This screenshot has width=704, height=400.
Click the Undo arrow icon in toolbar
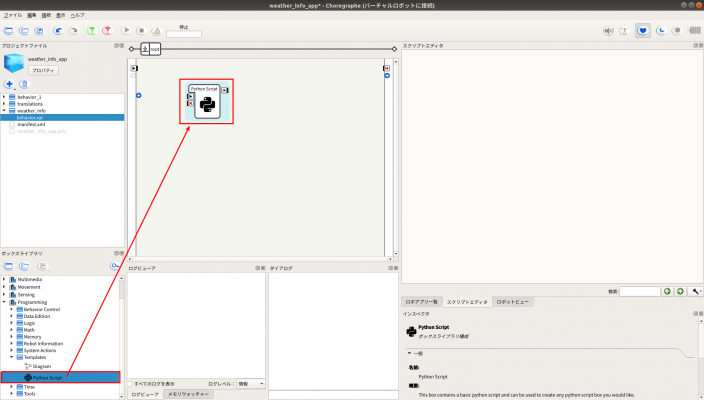click(59, 31)
